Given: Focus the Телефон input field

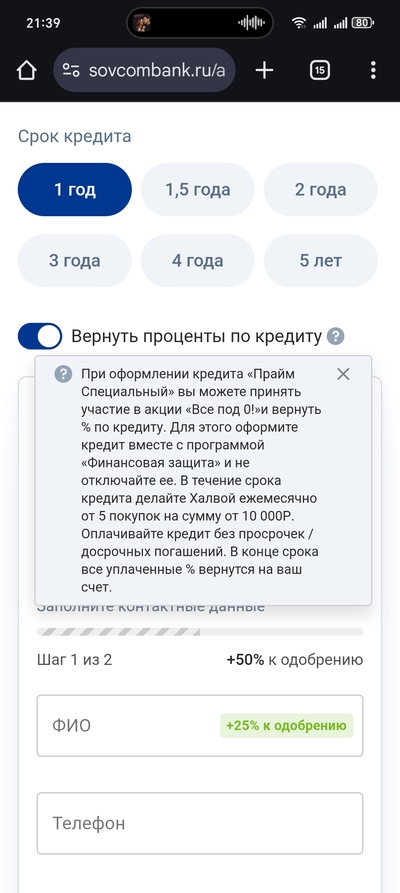Looking at the screenshot, I should point(200,823).
